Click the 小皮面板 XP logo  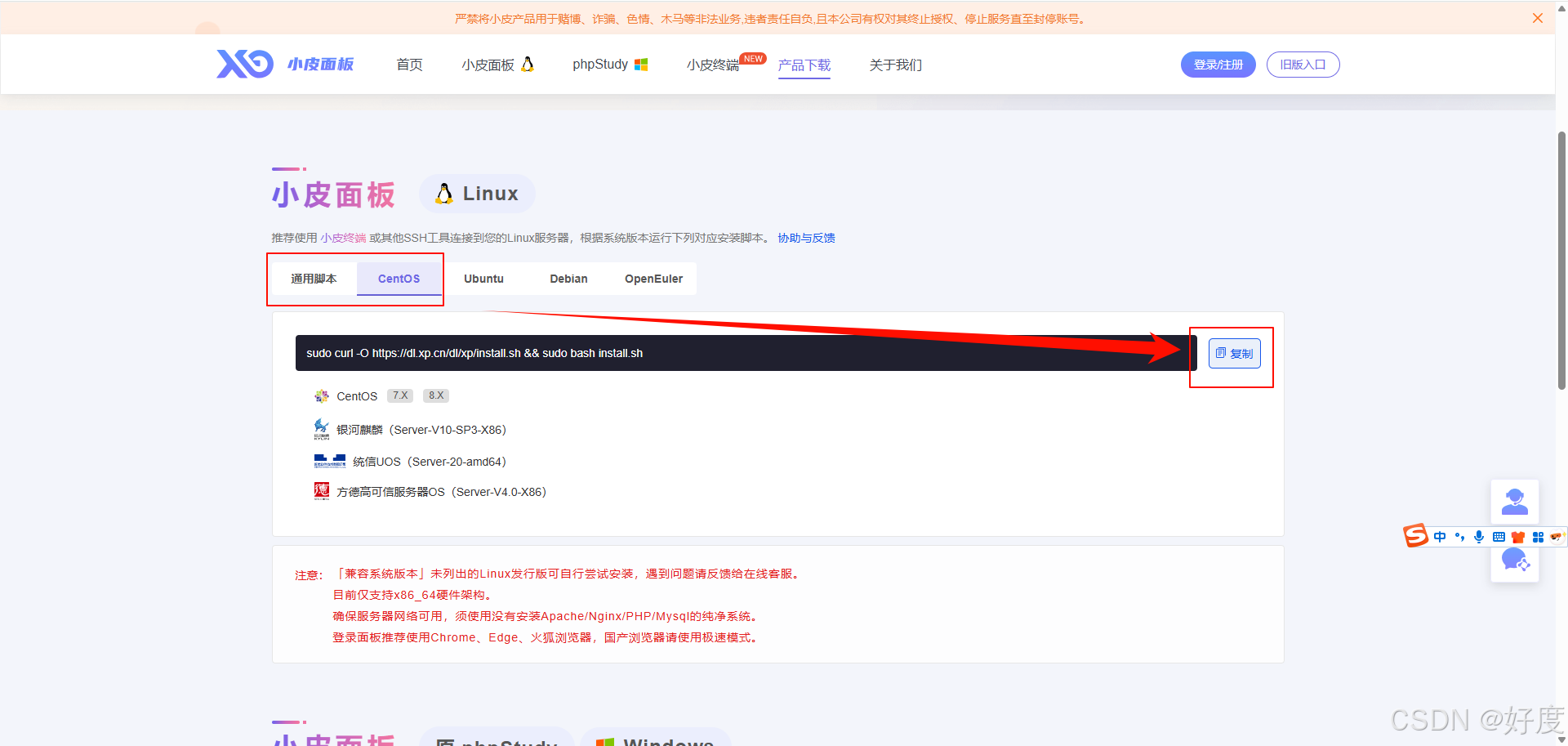pos(285,64)
